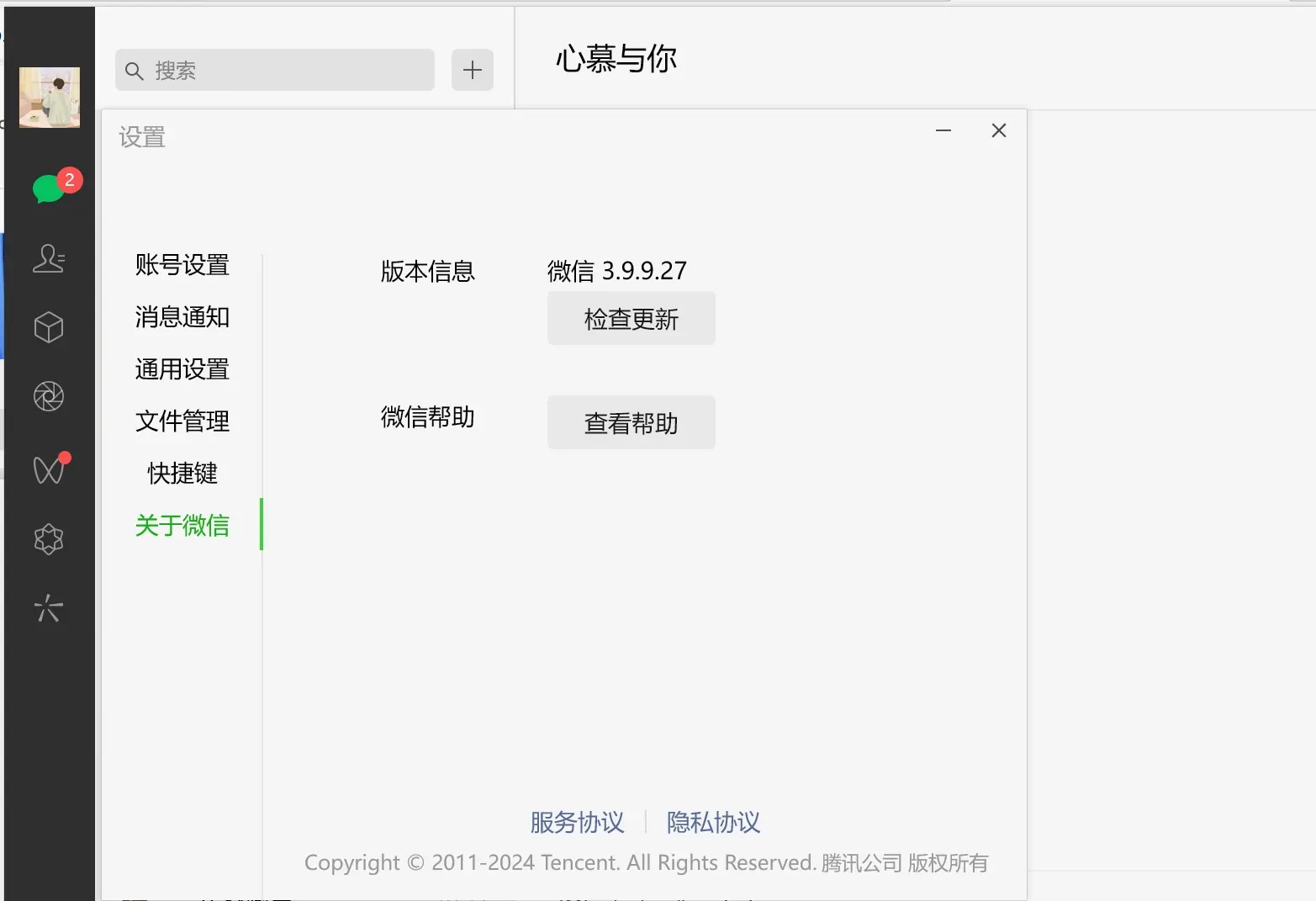Click the magnifier icon in search box
Image resolution: width=1316 pixels, height=901 pixels.
click(x=135, y=72)
